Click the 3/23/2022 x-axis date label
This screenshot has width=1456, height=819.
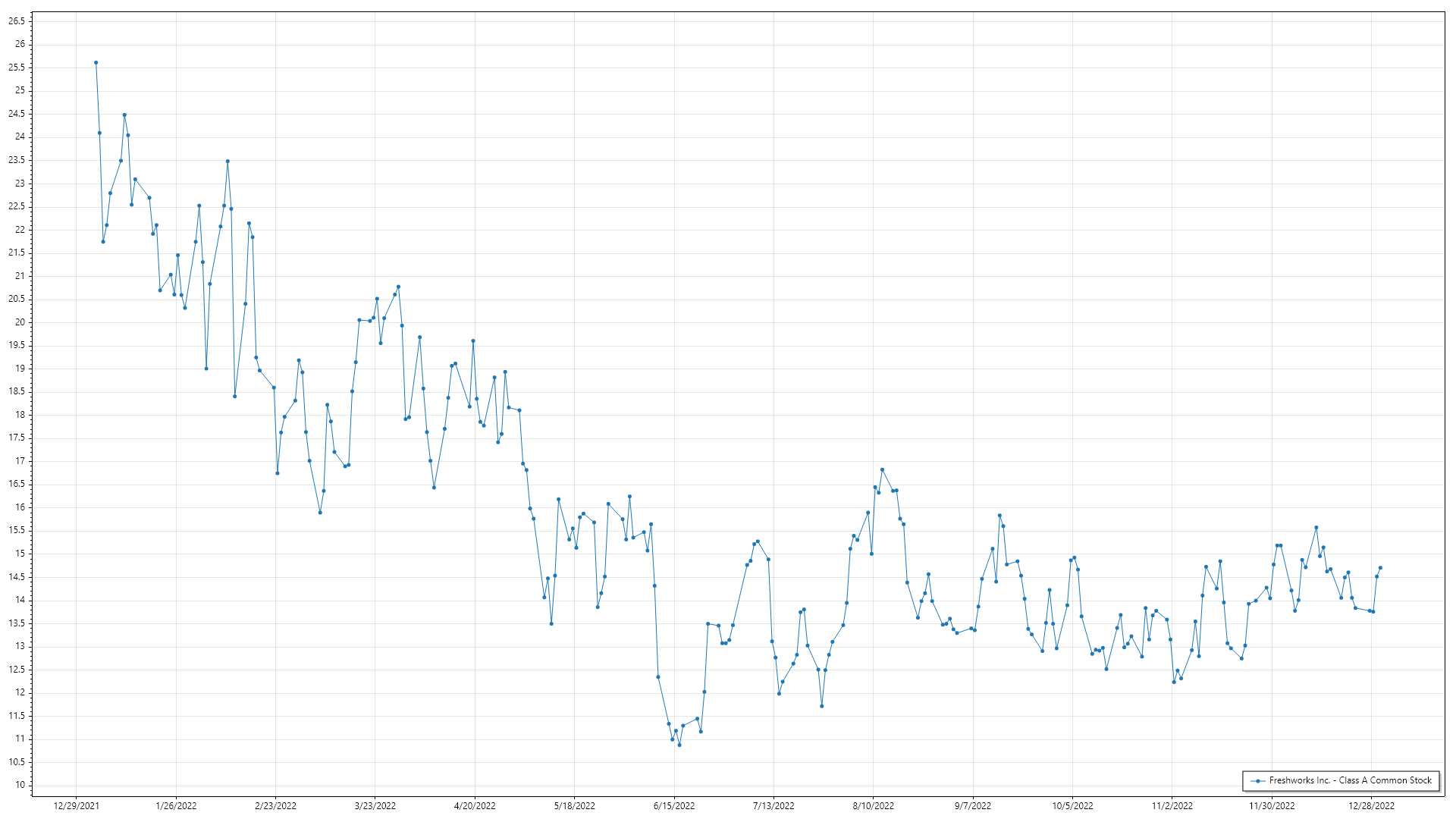click(x=375, y=806)
